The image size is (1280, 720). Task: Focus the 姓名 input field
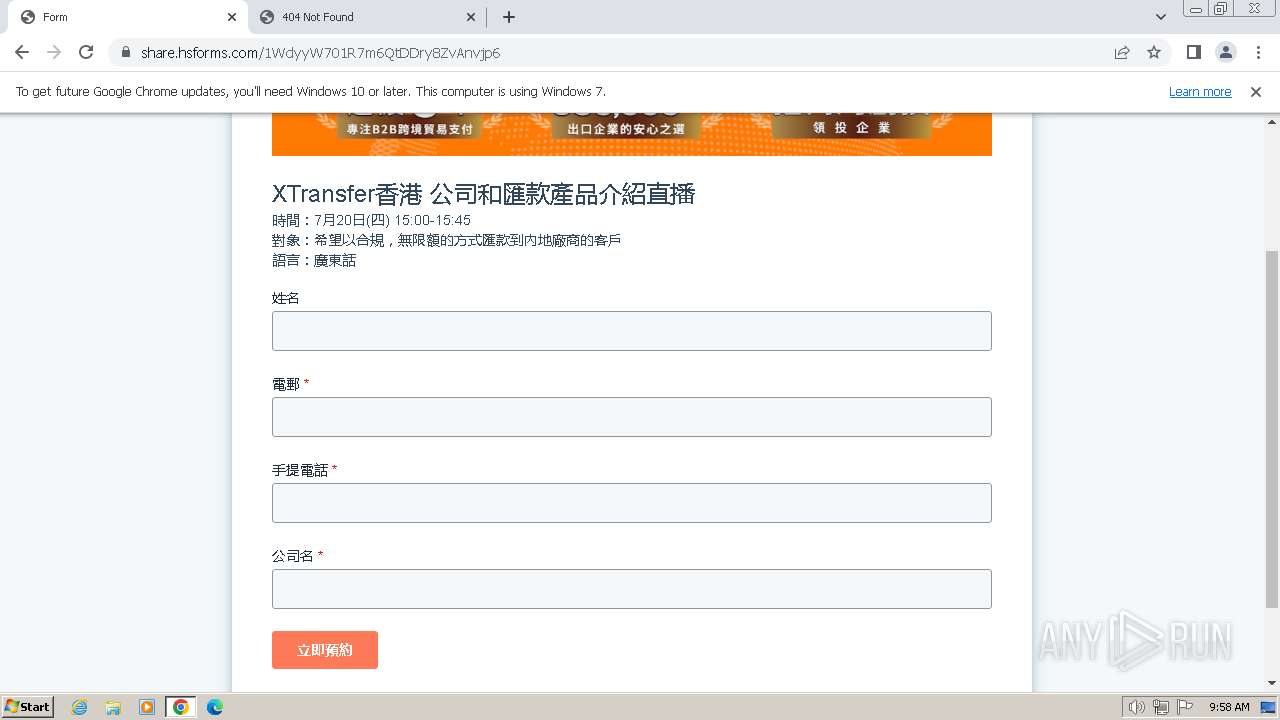(x=632, y=331)
